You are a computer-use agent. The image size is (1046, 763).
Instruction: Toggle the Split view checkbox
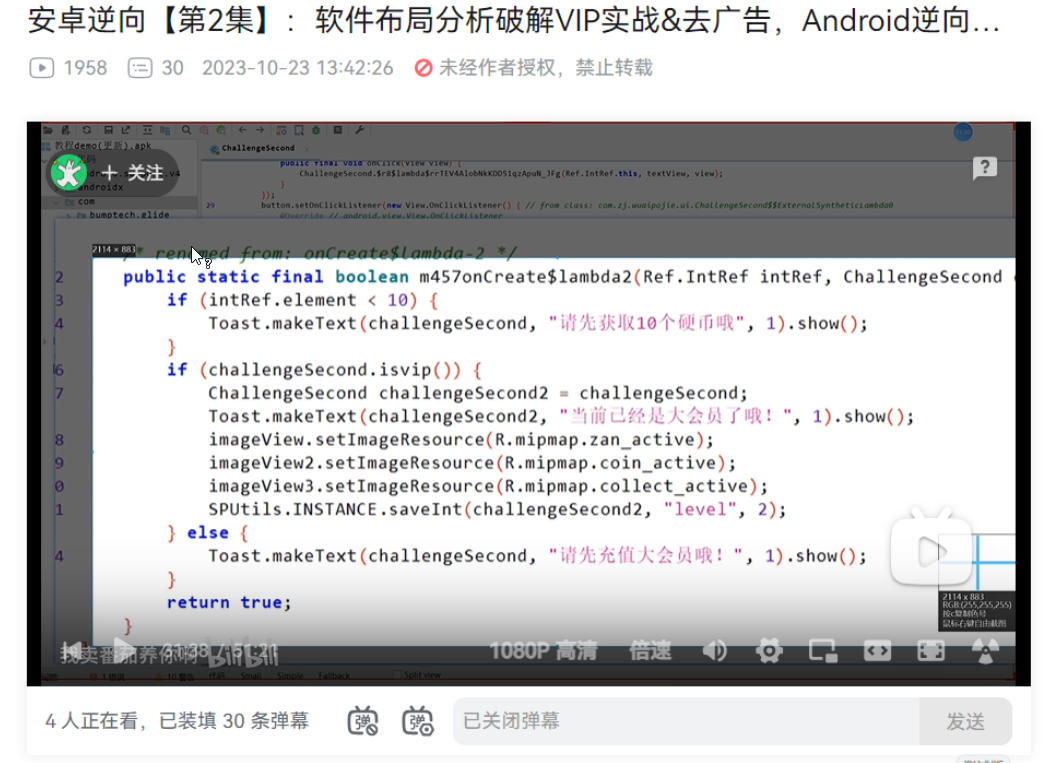[x=398, y=675]
